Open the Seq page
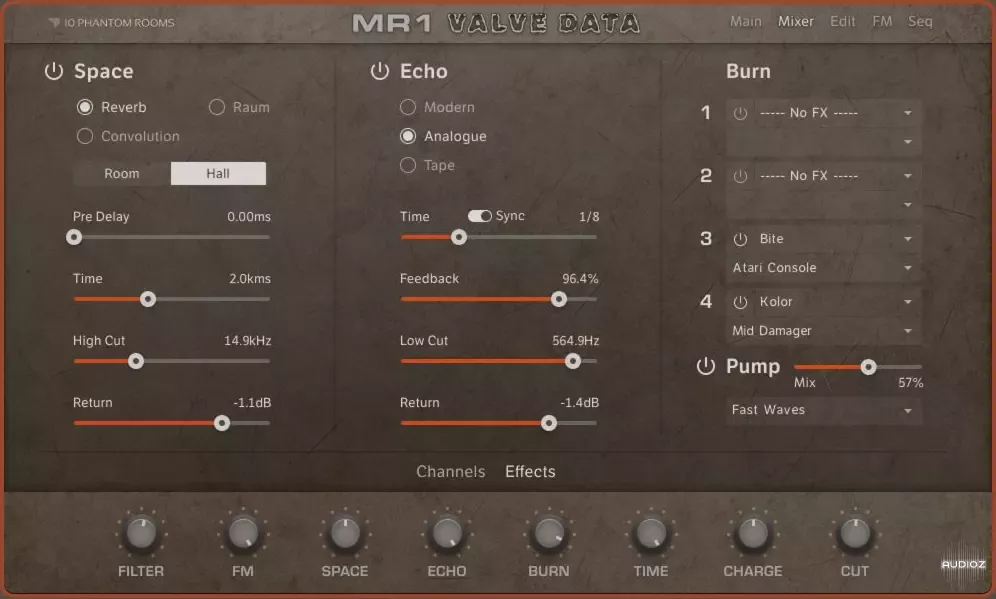The height and width of the screenshot is (599, 996). (920, 21)
